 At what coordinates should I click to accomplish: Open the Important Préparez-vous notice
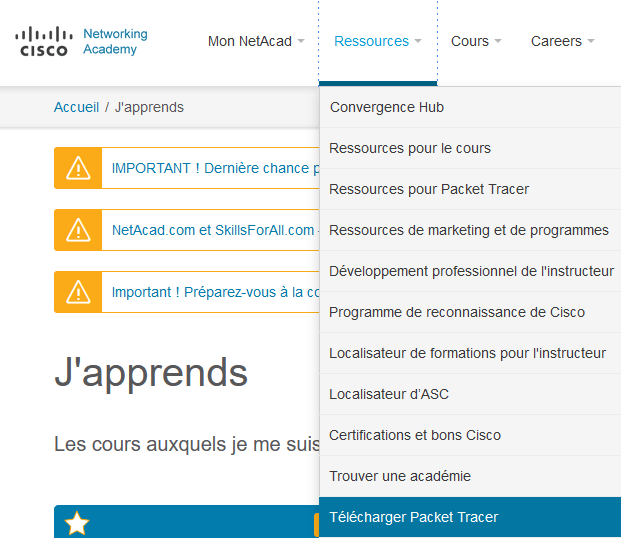click(215, 292)
